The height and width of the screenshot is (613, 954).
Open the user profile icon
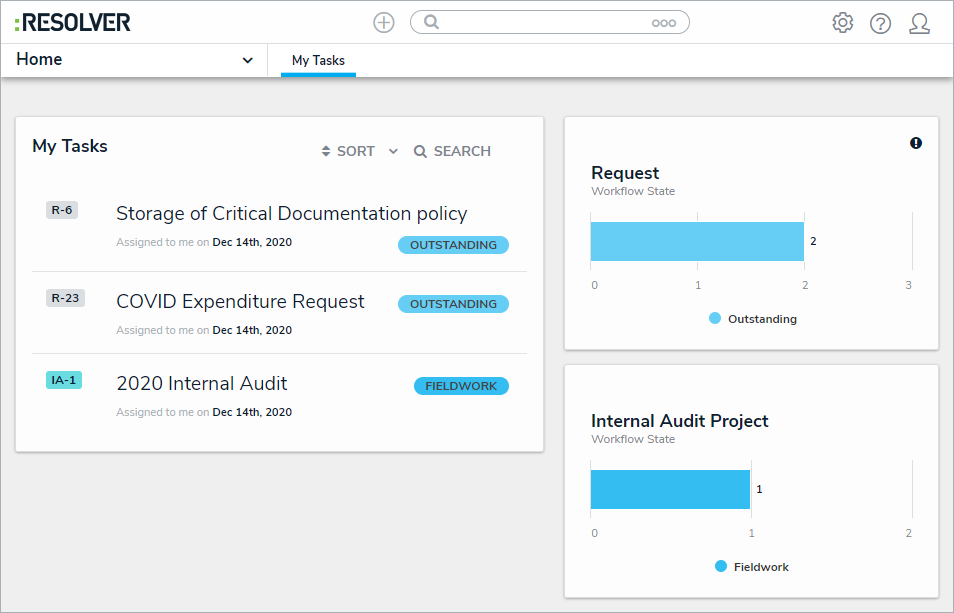919,23
